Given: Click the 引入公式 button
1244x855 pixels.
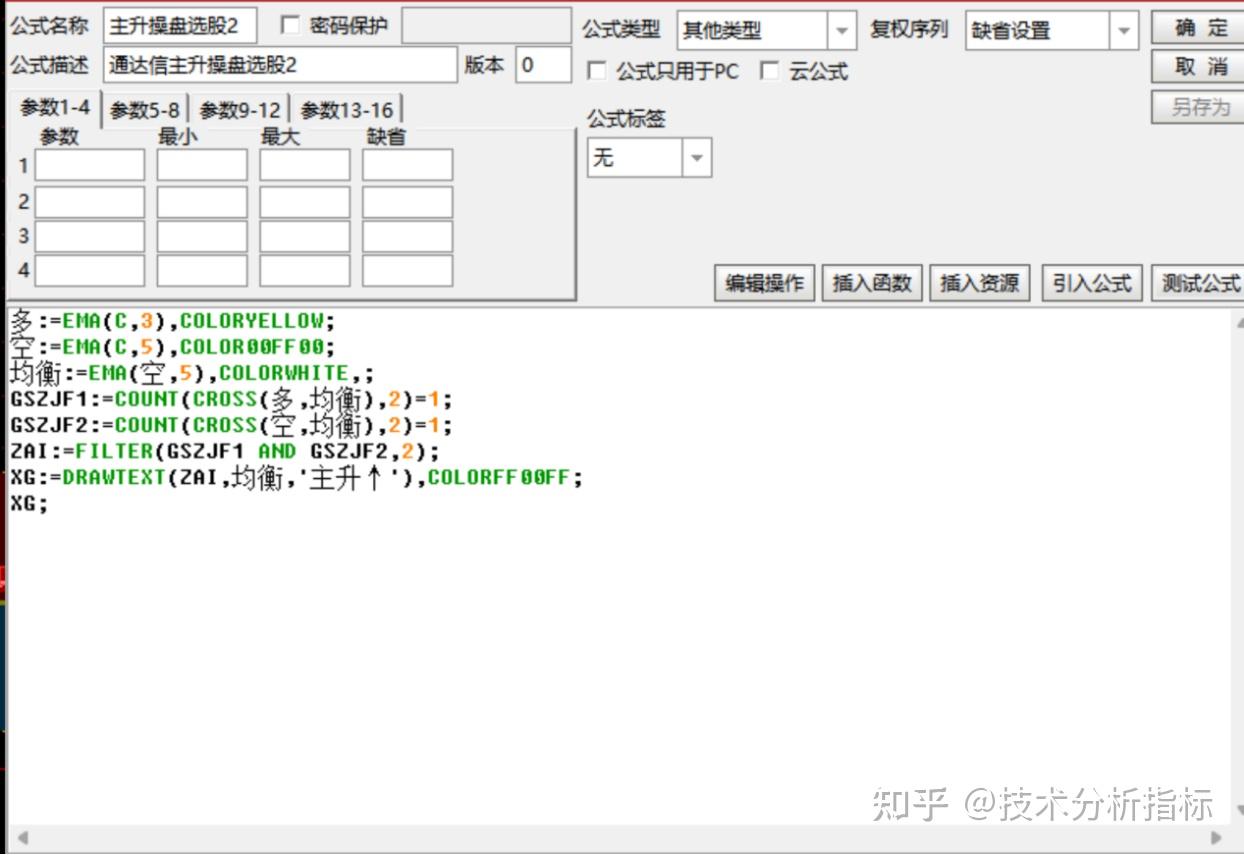Looking at the screenshot, I should click(x=1092, y=283).
